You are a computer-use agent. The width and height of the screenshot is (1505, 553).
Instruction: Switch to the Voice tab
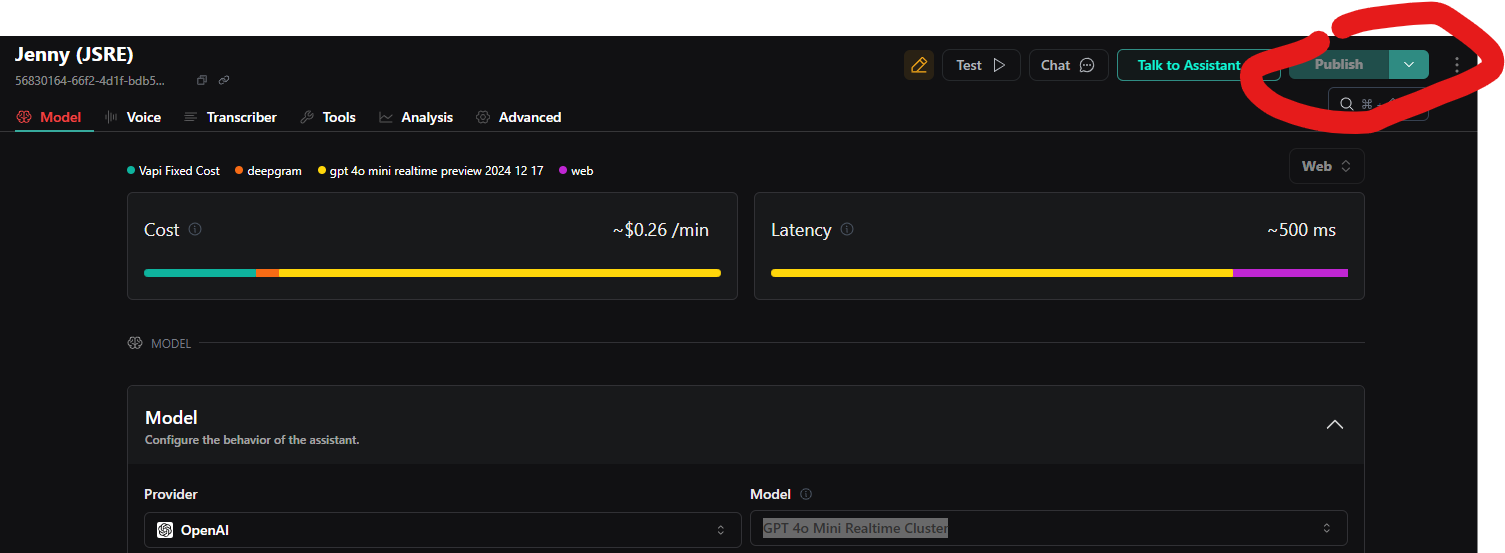click(x=133, y=117)
